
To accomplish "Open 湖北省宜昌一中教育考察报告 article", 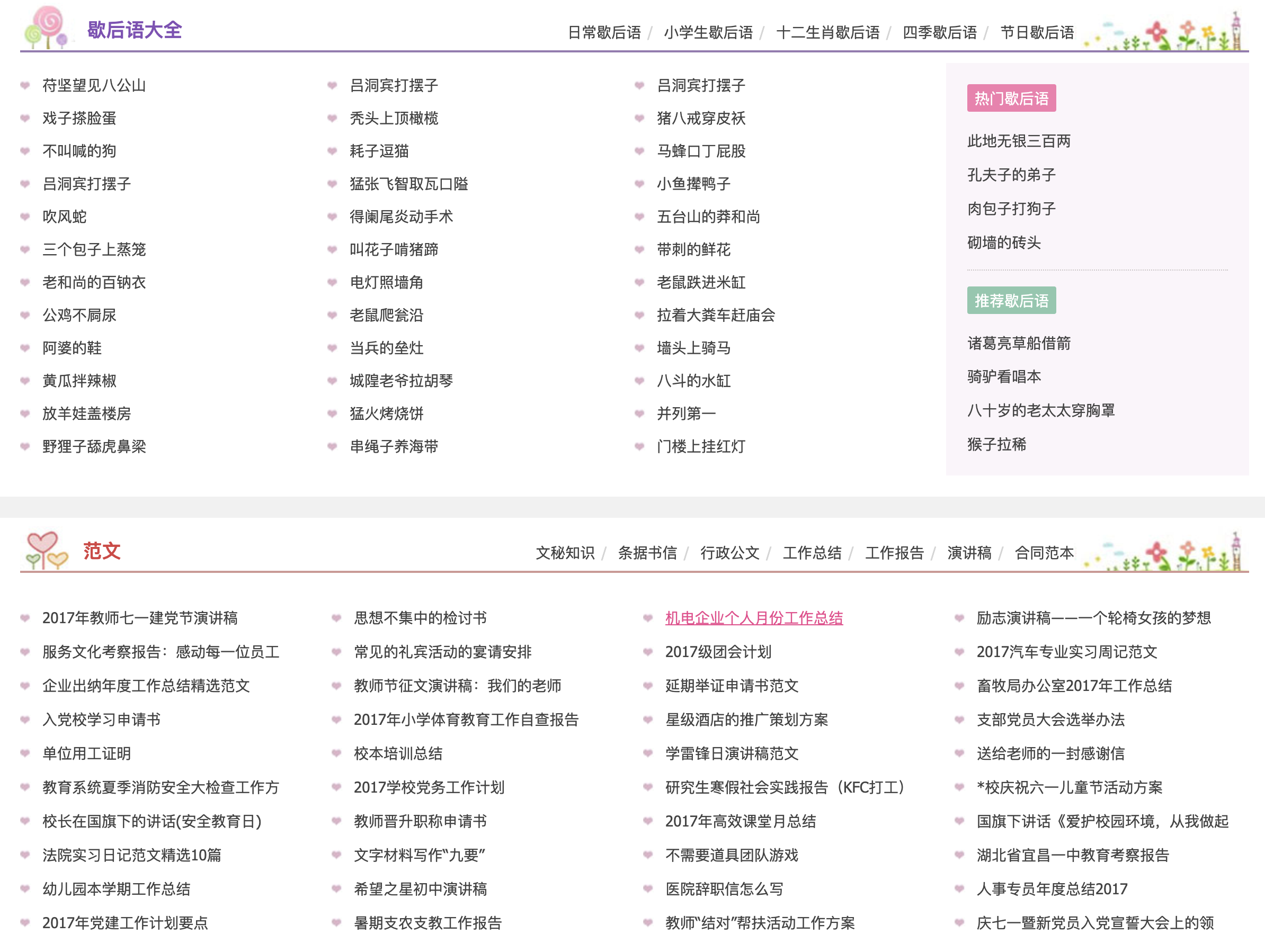I will coord(1073,856).
